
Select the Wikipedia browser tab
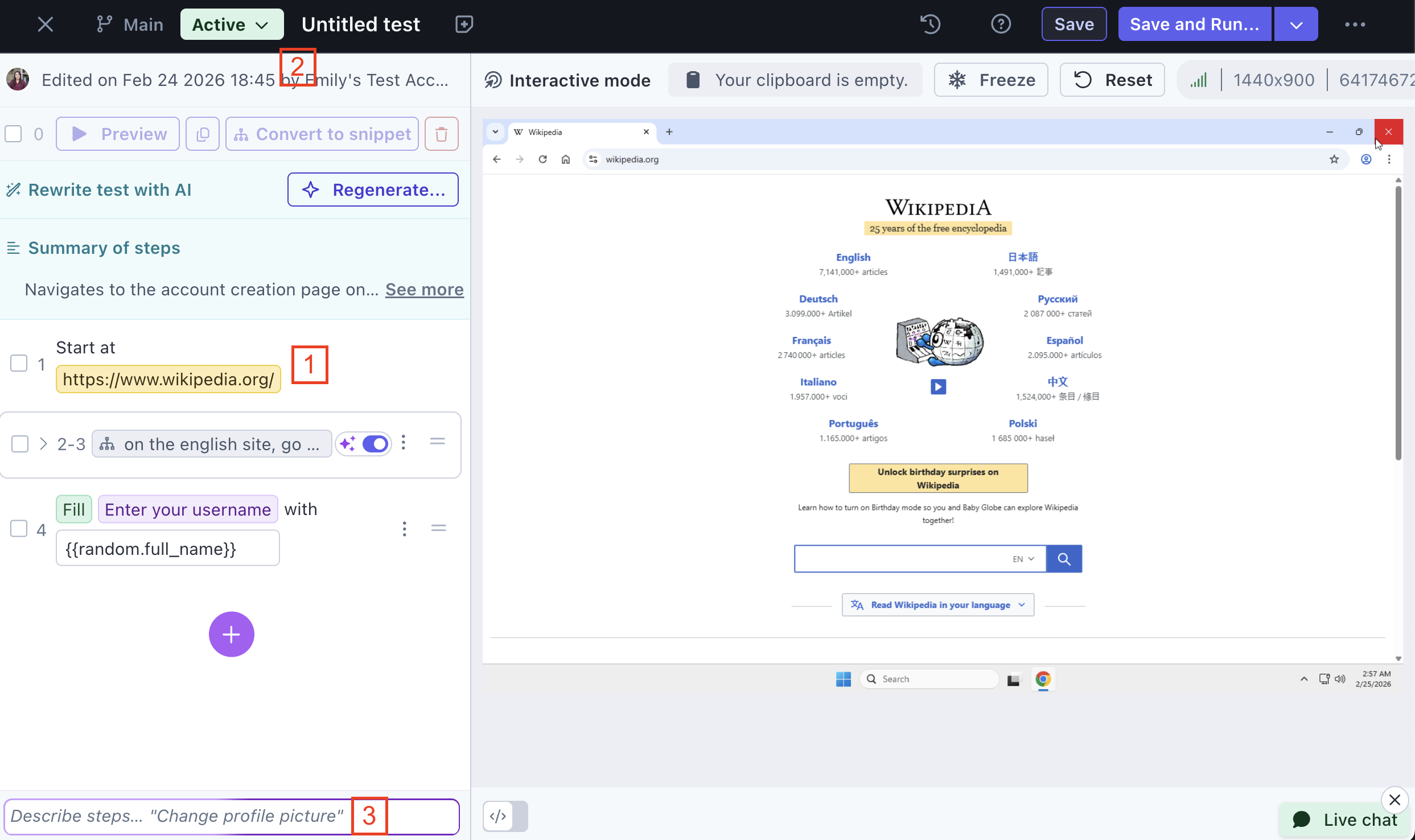575,132
